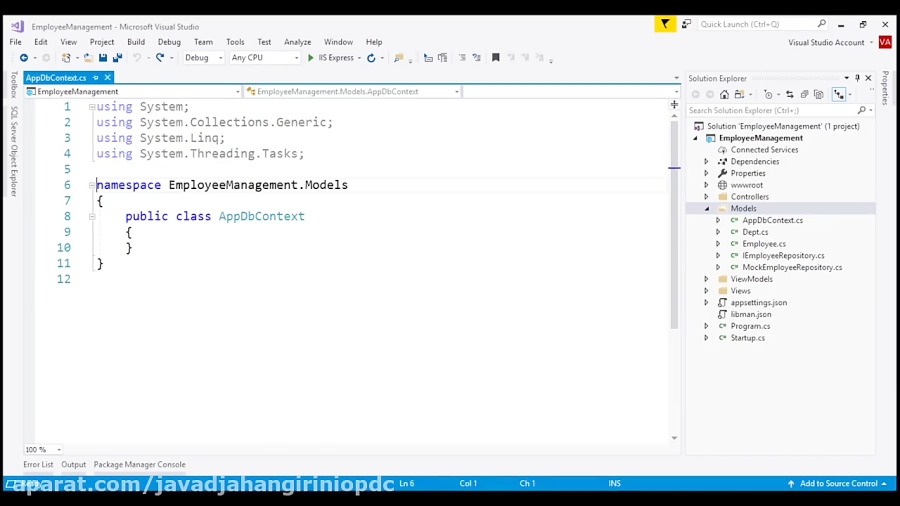This screenshot has height=506, width=900.
Task: Click the Open File toolbar icon
Action: click(x=88, y=58)
